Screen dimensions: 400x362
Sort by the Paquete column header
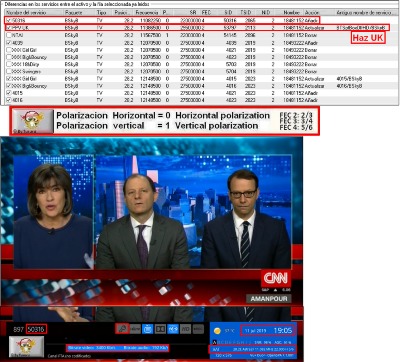coord(79,12)
